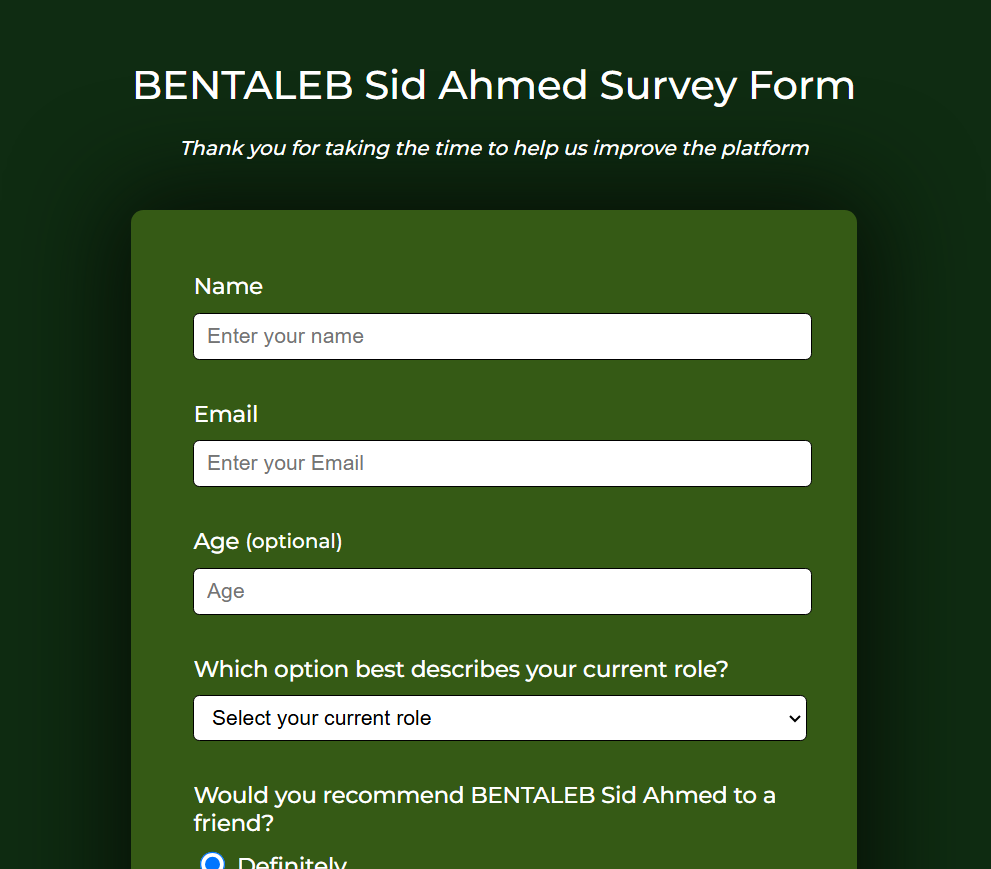The width and height of the screenshot is (991, 869).
Task: Click inside the 'Enter your Email' placeholder box
Action: [502, 463]
